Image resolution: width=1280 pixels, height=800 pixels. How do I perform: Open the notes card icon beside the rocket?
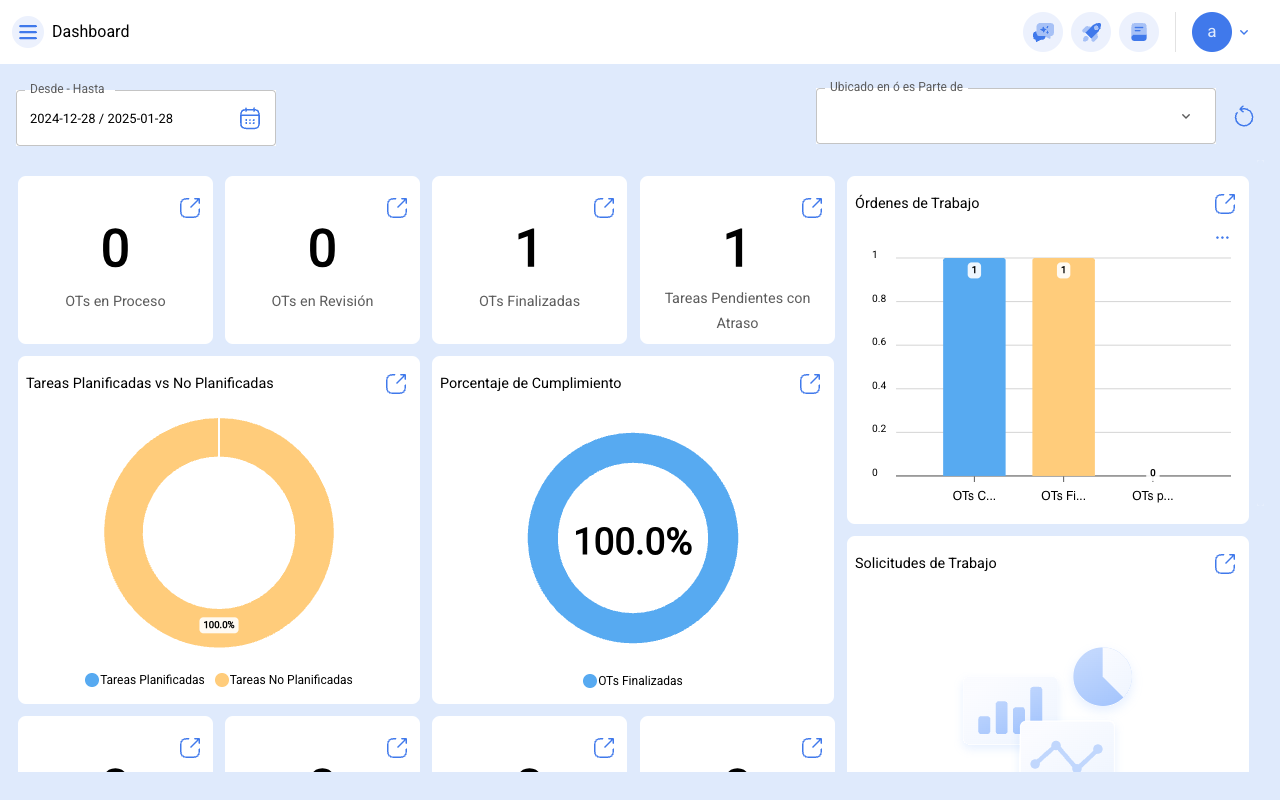click(x=1139, y=32)
